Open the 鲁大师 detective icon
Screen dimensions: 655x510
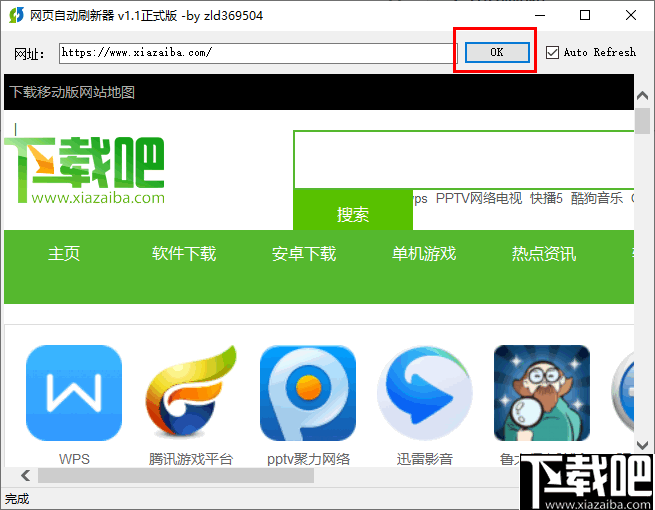pyautogui.click(x=542, y=393)
